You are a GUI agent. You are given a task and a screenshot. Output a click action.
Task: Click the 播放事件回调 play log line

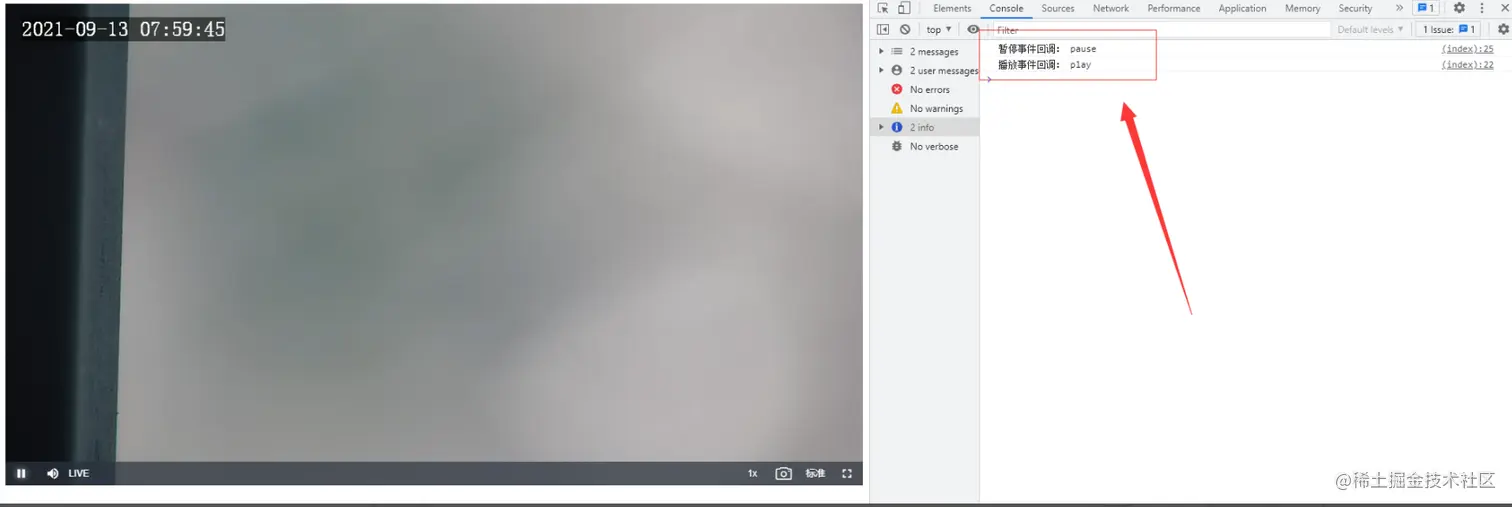[x=1044, y=65]
